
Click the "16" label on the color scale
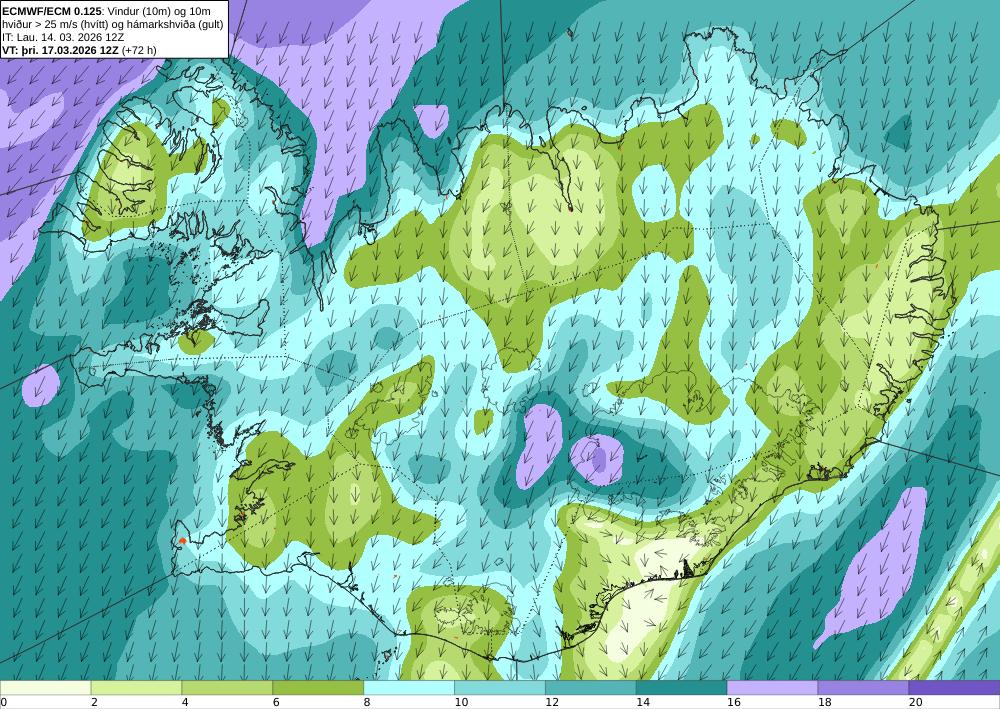[x=734, y=702]
